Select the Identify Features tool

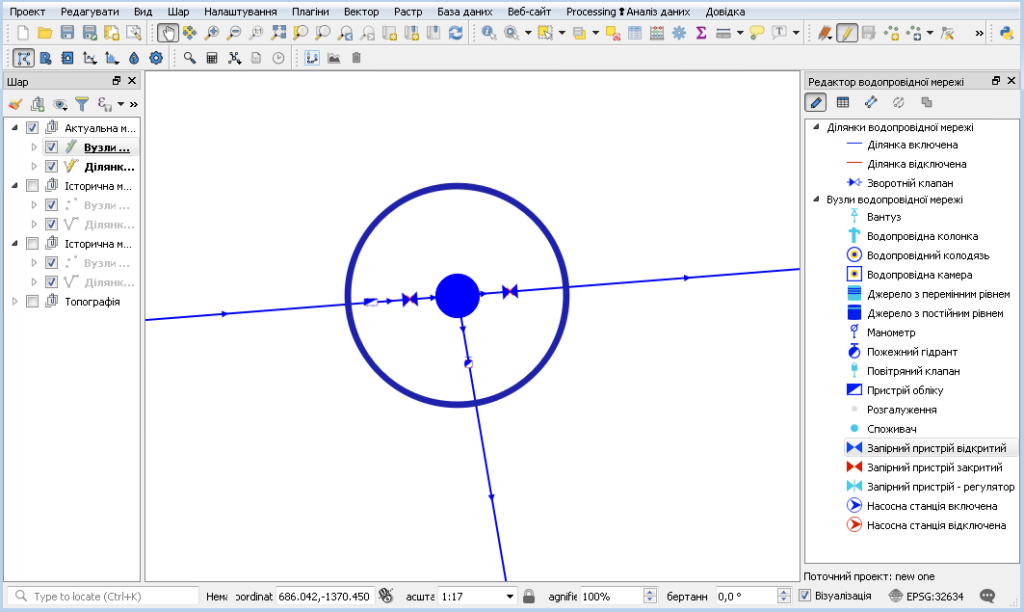[x=488, y=33]
